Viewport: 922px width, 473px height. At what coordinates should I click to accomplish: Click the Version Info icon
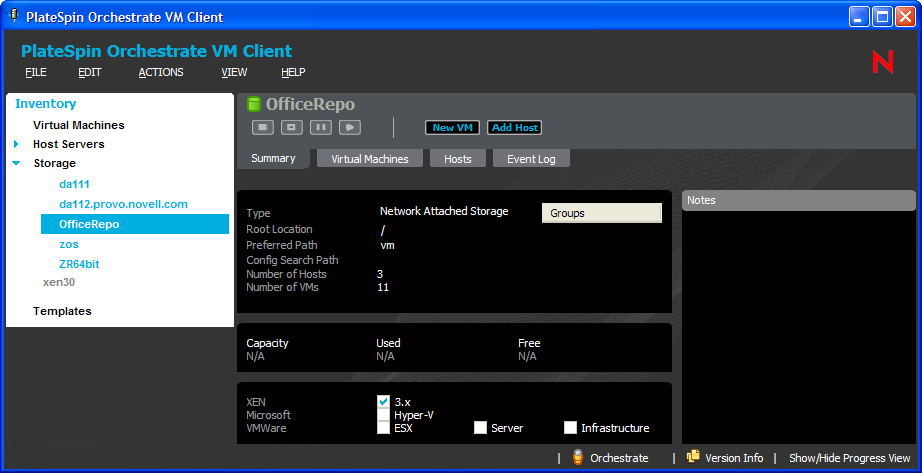click(x=693, y=458)
